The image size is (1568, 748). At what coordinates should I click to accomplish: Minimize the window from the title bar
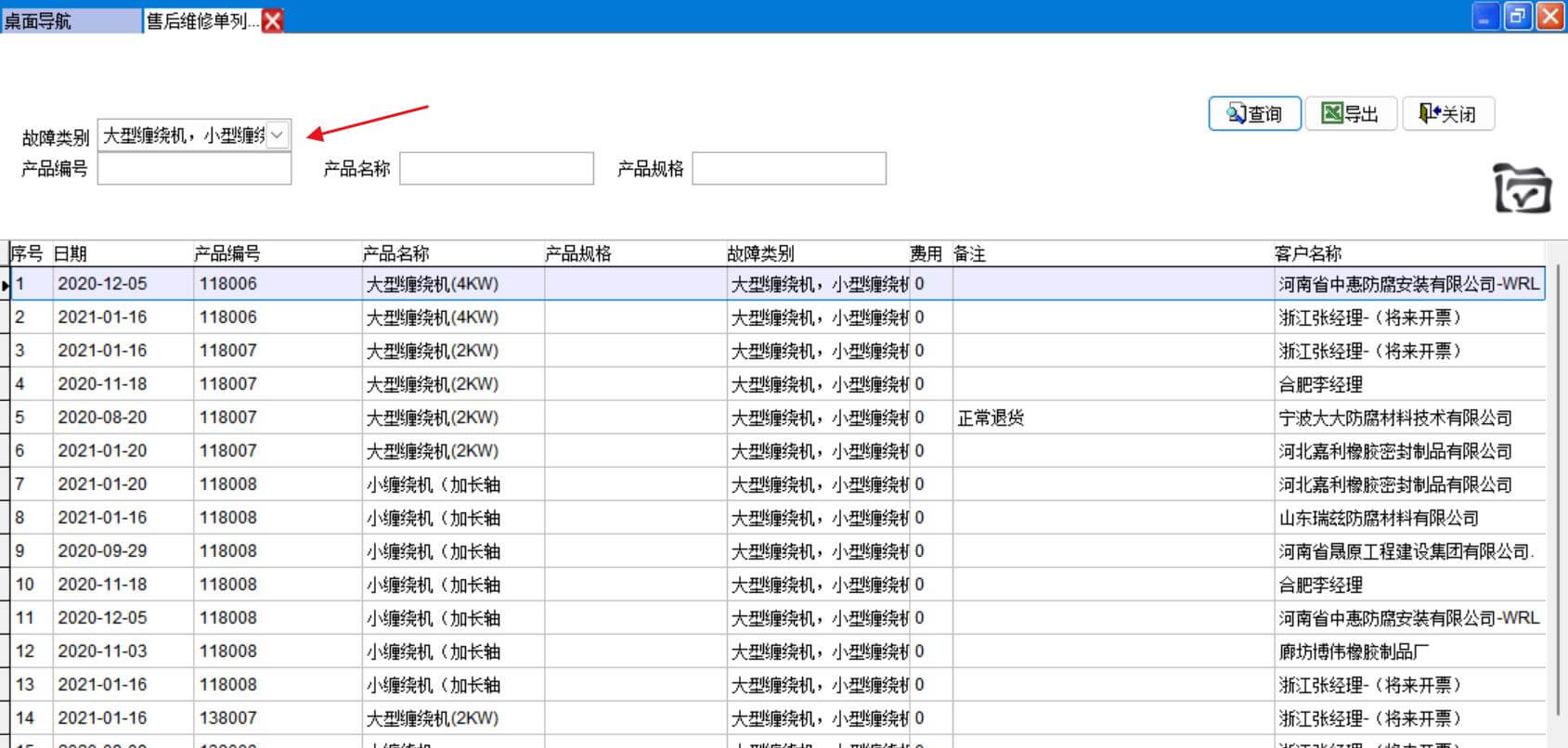pos(1486,16)
